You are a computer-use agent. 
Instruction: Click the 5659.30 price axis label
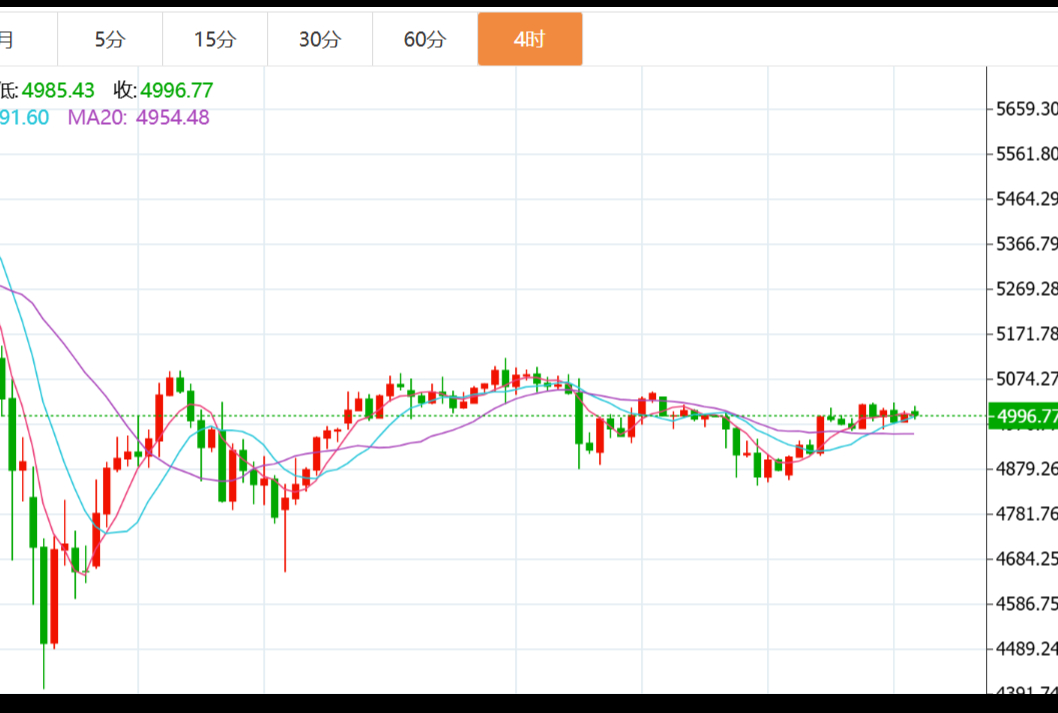(x=1027, y=109)
